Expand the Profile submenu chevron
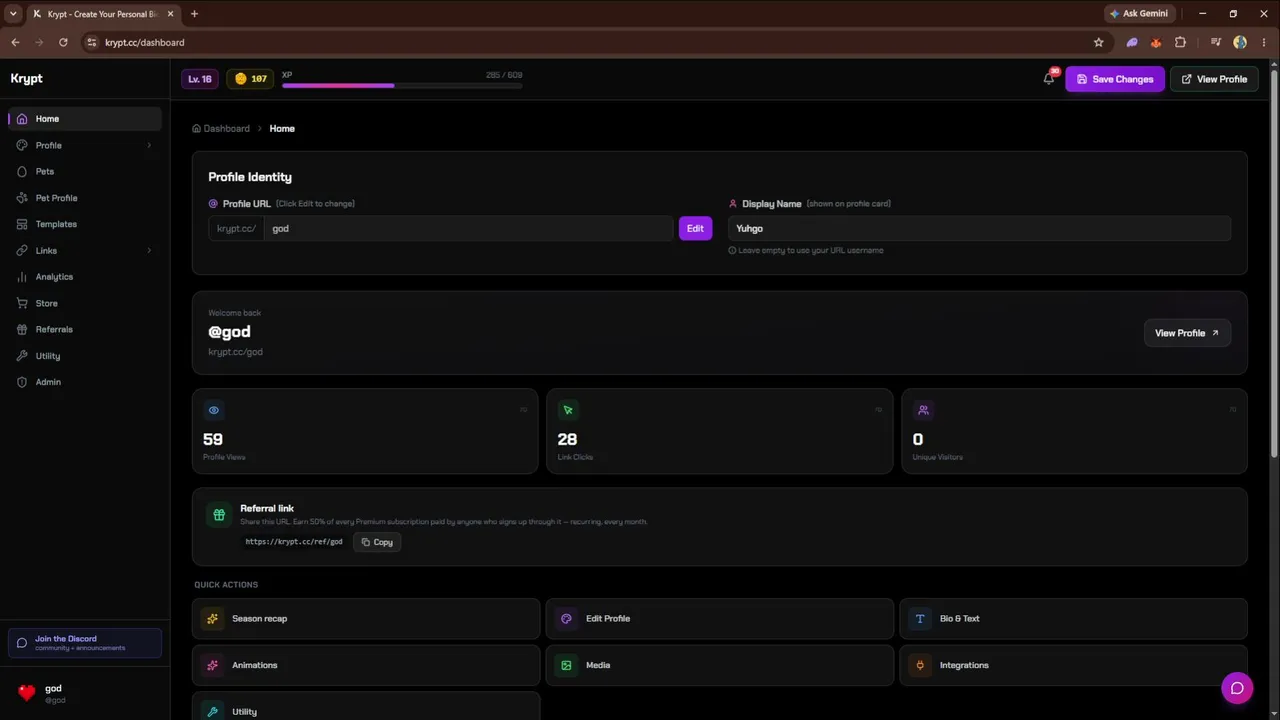Image resolution: width=1280 pixels, height=720 pixels. point(149,145)
